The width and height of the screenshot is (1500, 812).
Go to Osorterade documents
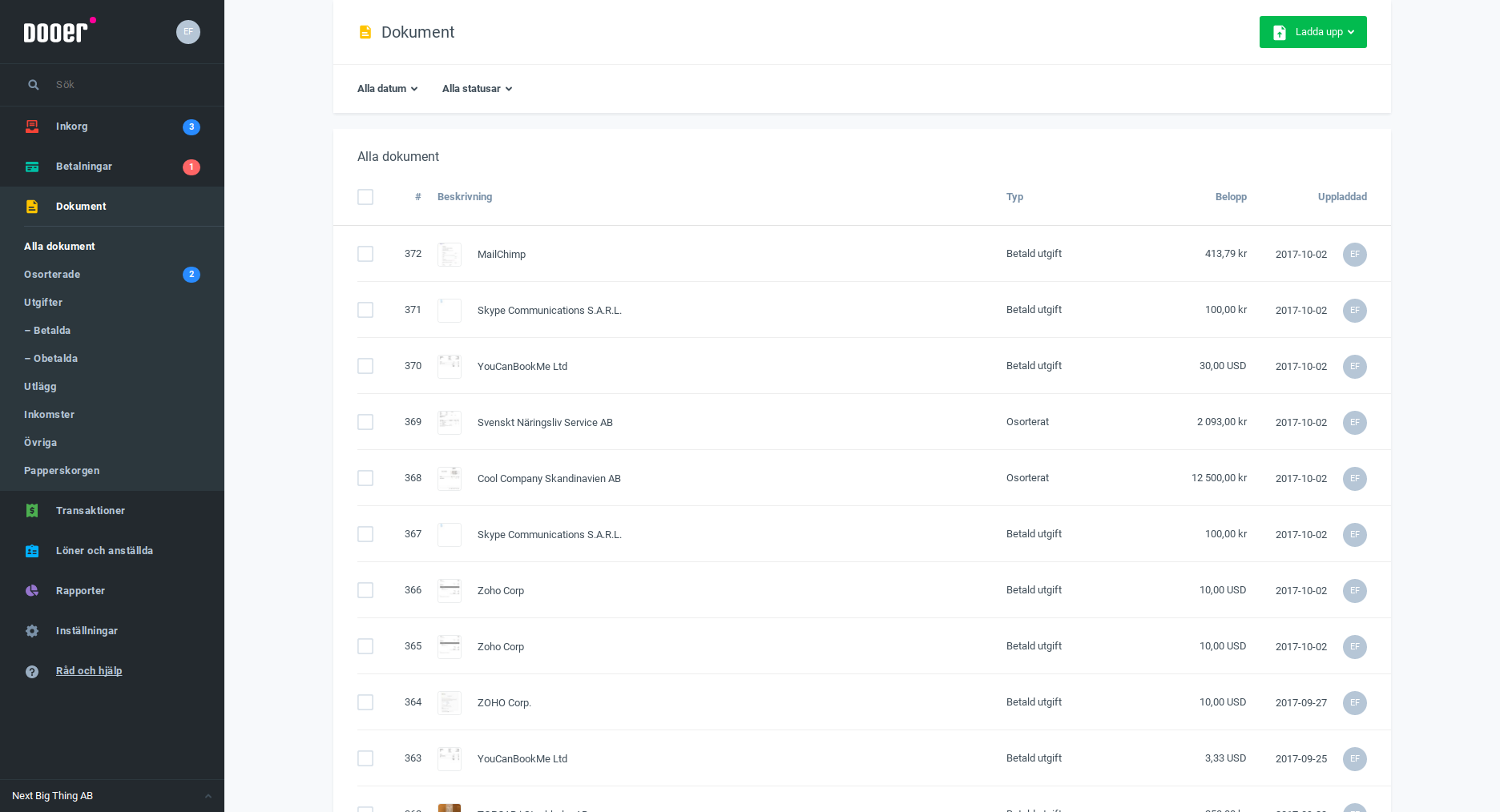coord(52,275)
